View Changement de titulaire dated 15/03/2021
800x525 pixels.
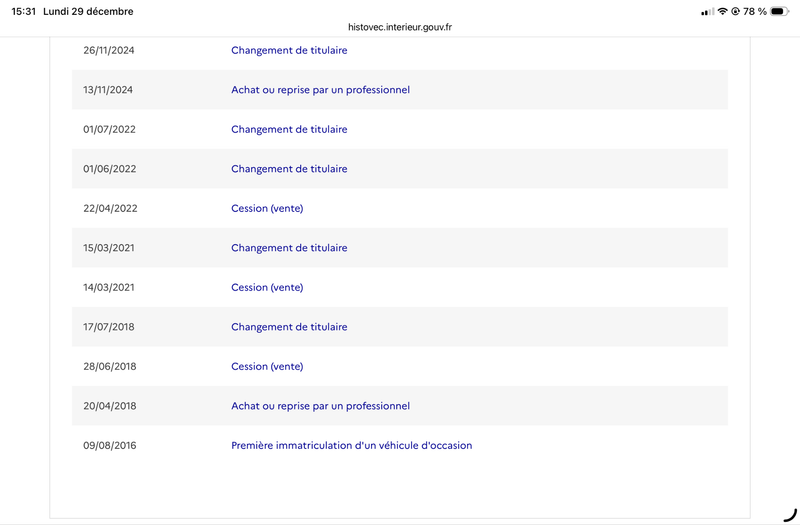pos(289,248)
